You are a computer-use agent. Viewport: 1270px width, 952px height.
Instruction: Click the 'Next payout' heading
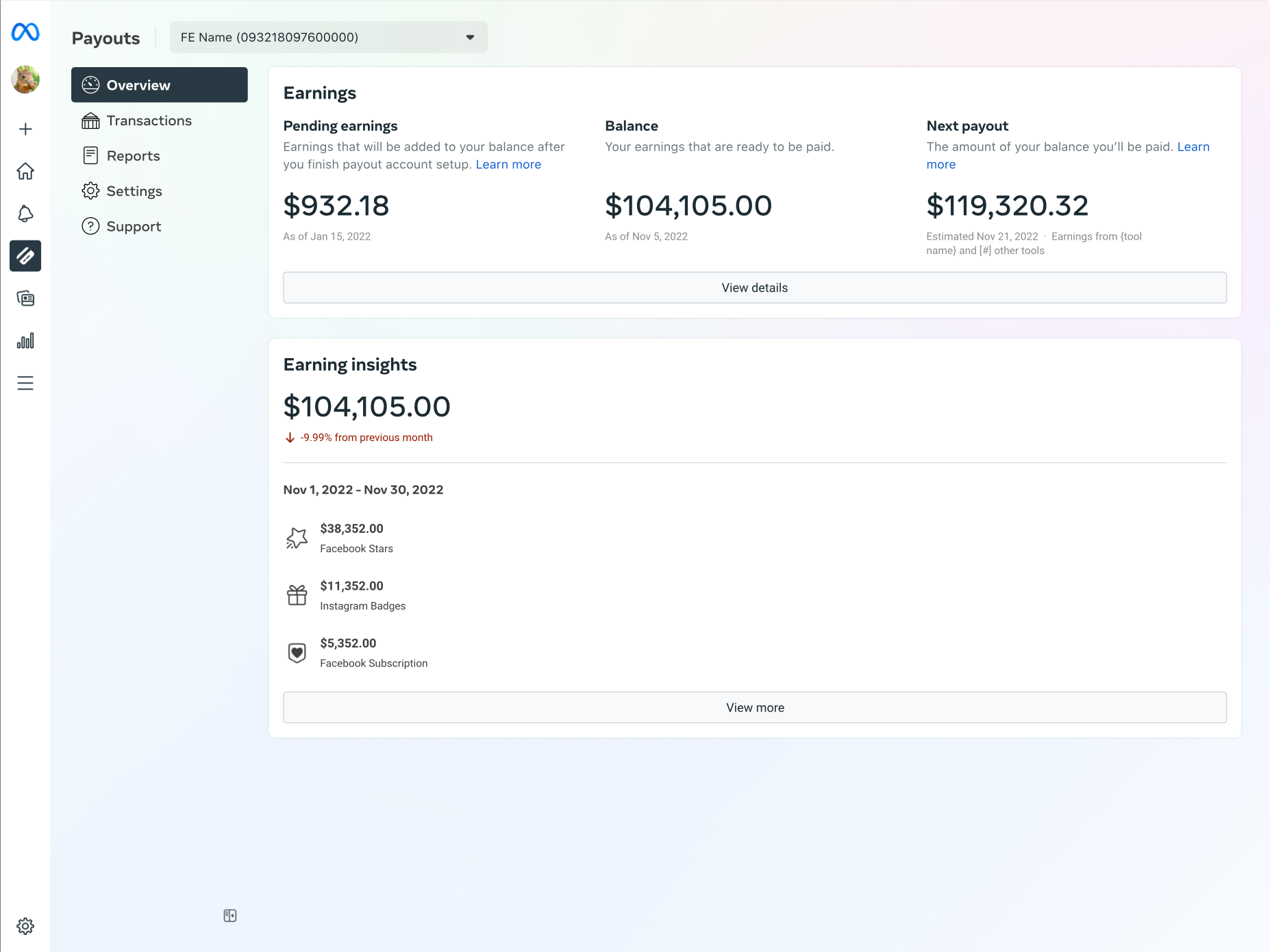point(967,126)
